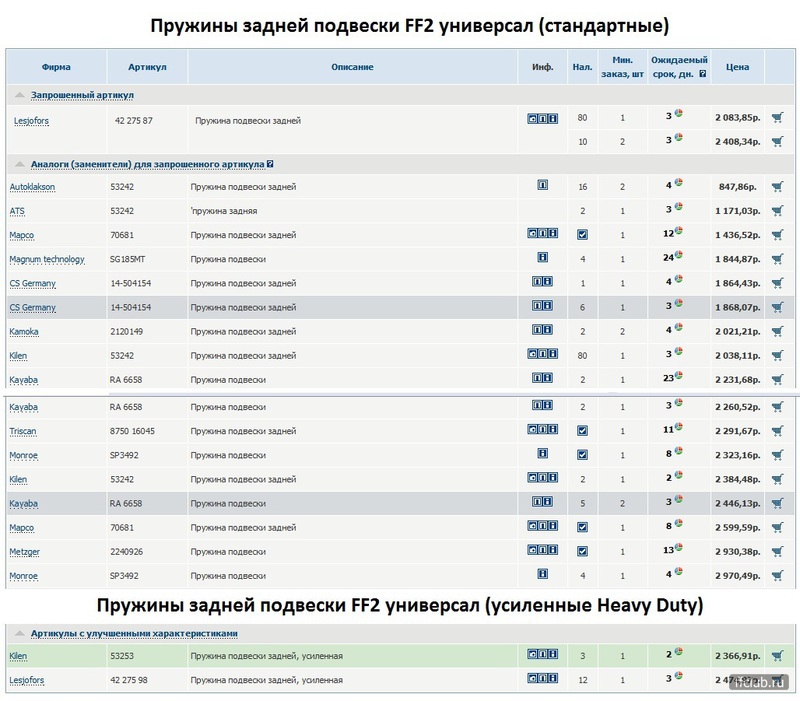This screenshot has width=800, height=701.
Task: Toggle availability checkbox for Mapco 1 436,52р.
Action: (x=582, y=235)
